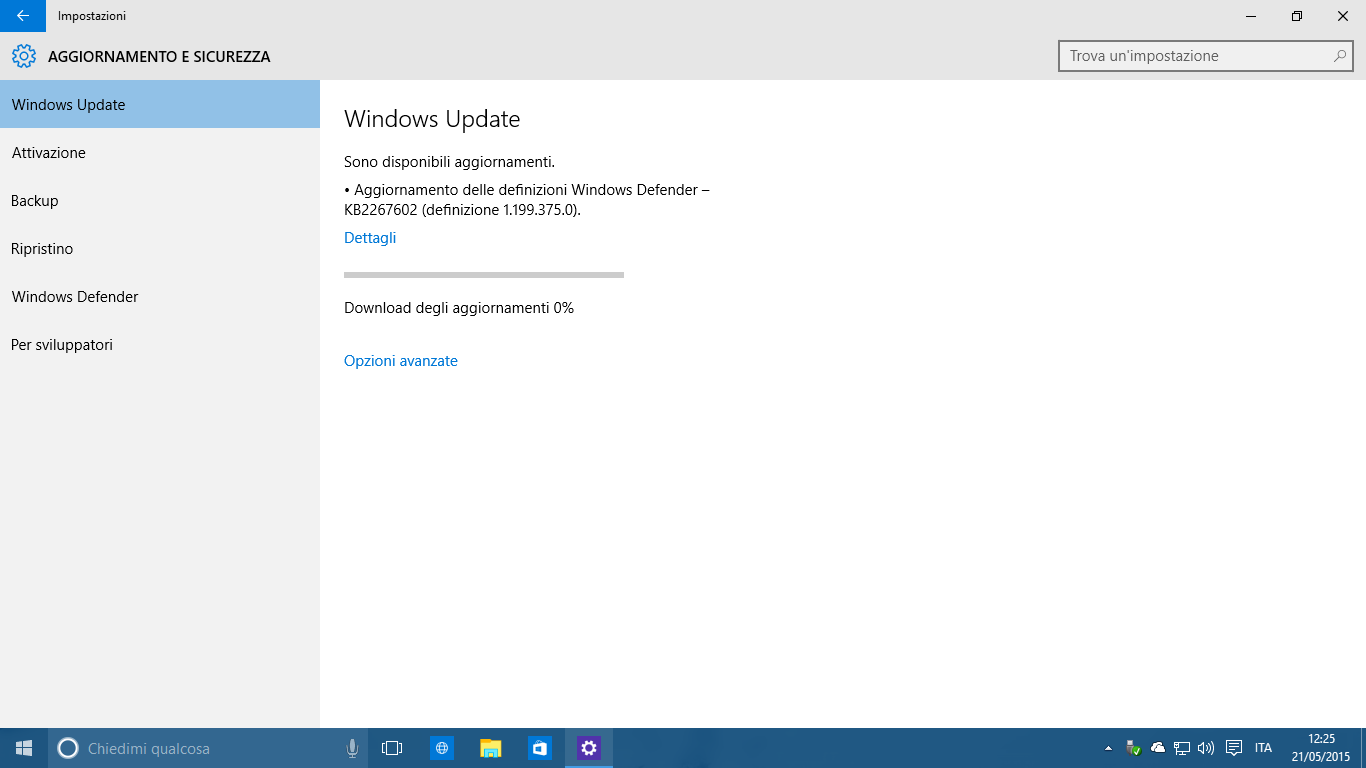Screen dimensions: 1366x768
Task: Open the clock and date flyout
Action: (x=1320, y=748)
